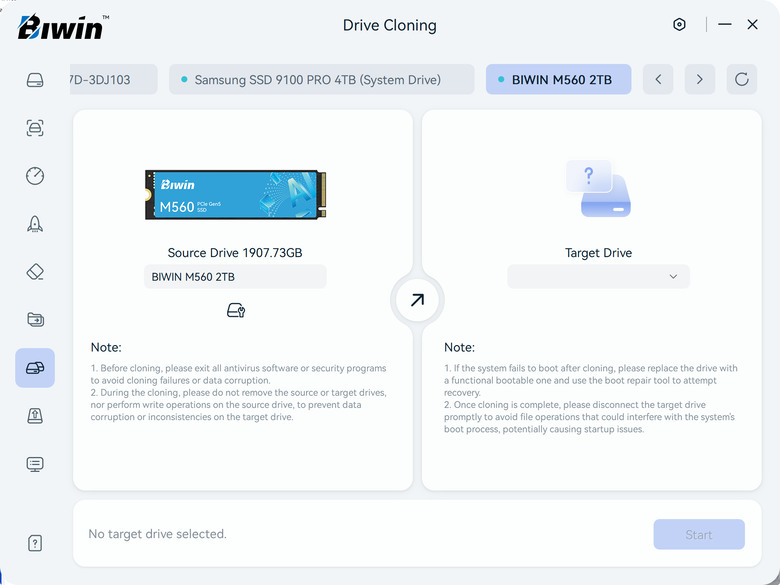Viewport: 780px width, 585px height.
Task: Open the drive overview sidebar icon
Action: click(x=35, y=80)
